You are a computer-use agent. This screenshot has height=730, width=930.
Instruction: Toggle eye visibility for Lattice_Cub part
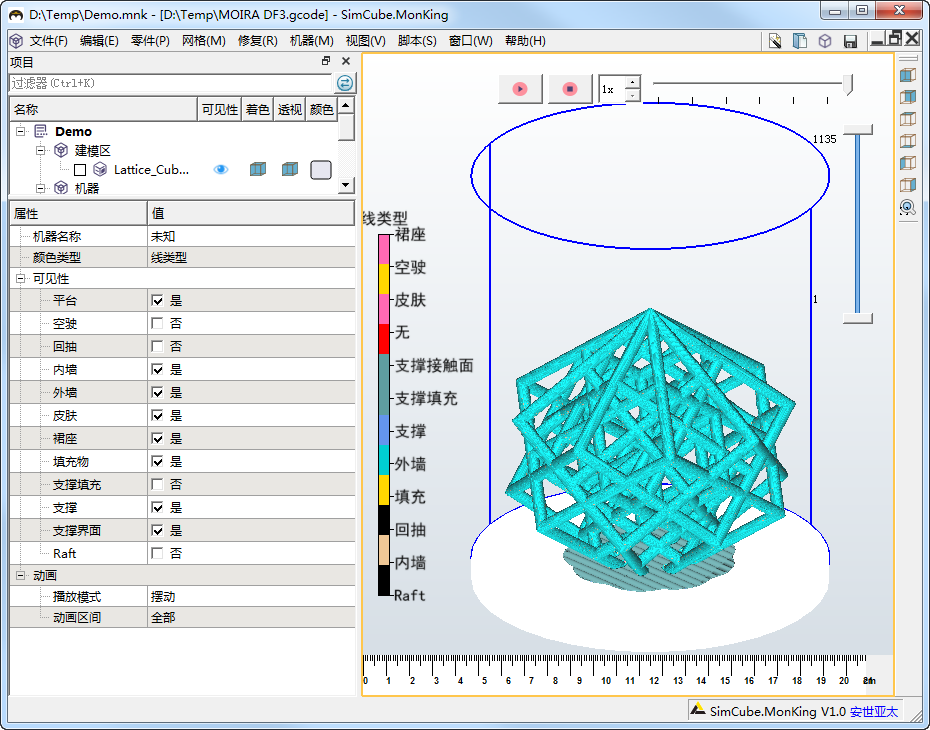(x=221, y=170)
